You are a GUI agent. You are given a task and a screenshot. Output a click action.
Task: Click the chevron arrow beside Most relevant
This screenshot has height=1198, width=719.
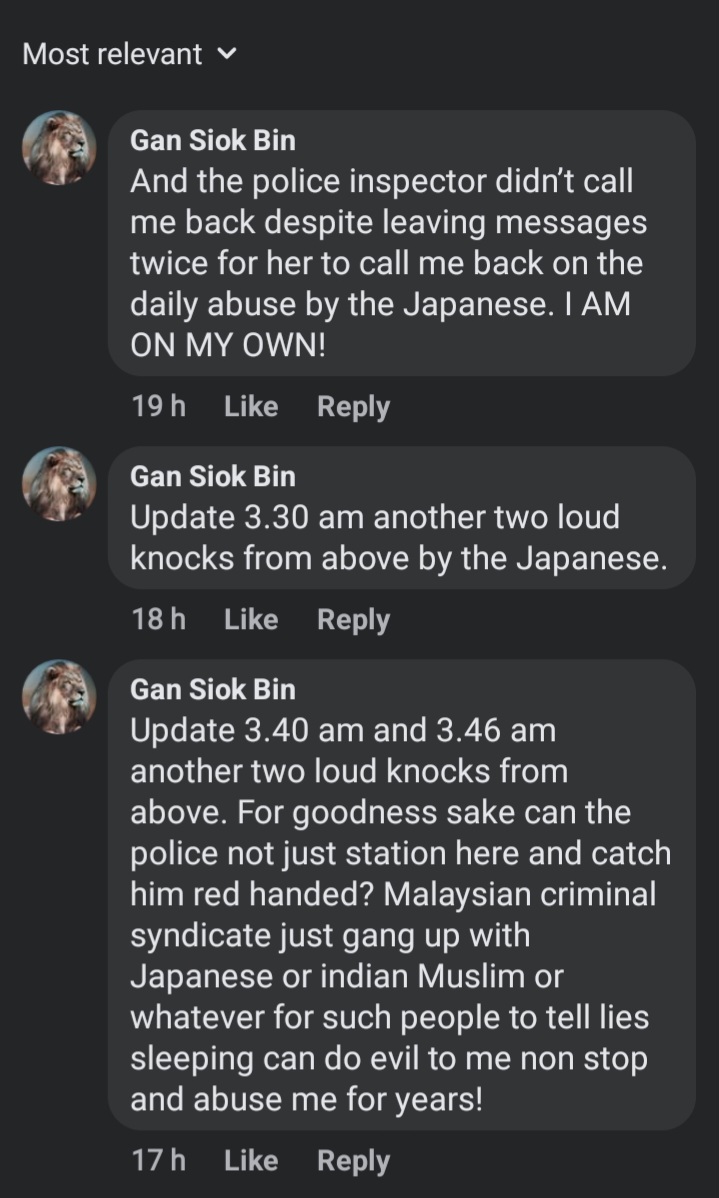(x=227, y=54)
